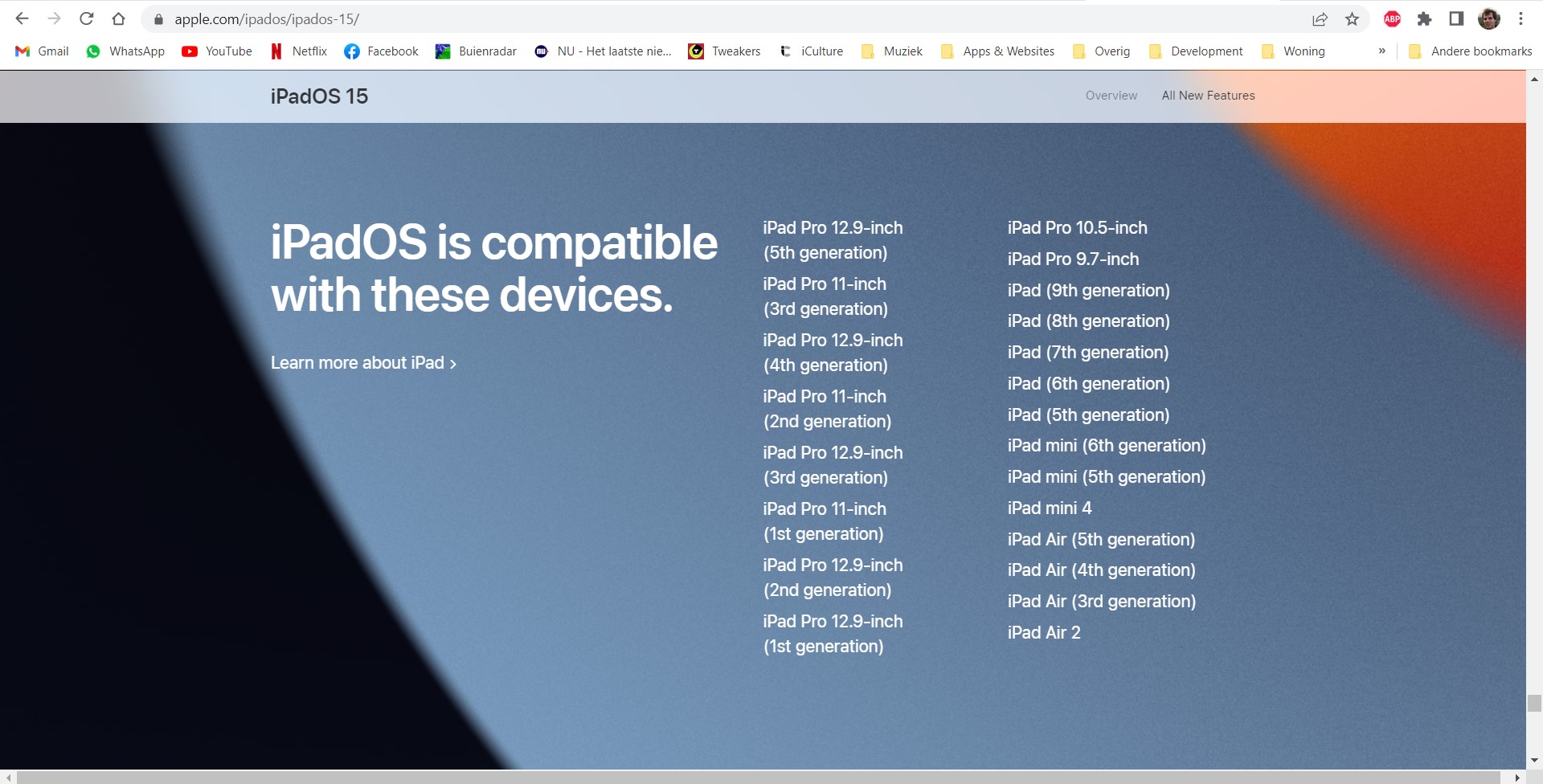Open the extensions puzzle menu
1543x784 pixels.
pyautogui.click(x=1425, y=19)
